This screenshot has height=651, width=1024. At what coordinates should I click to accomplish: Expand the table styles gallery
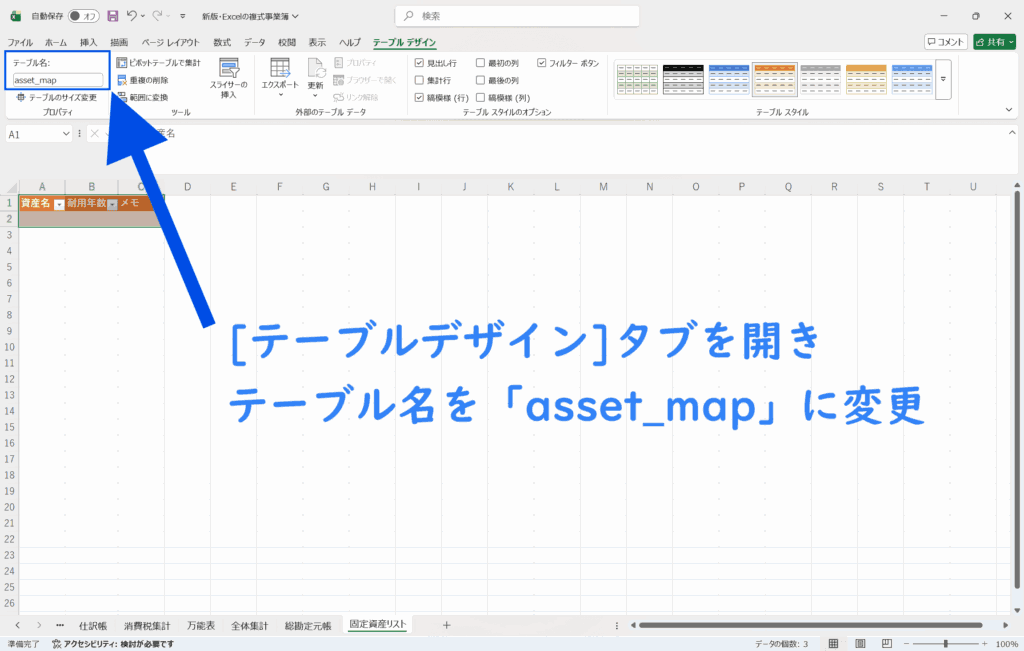click(x=942, y=79)
